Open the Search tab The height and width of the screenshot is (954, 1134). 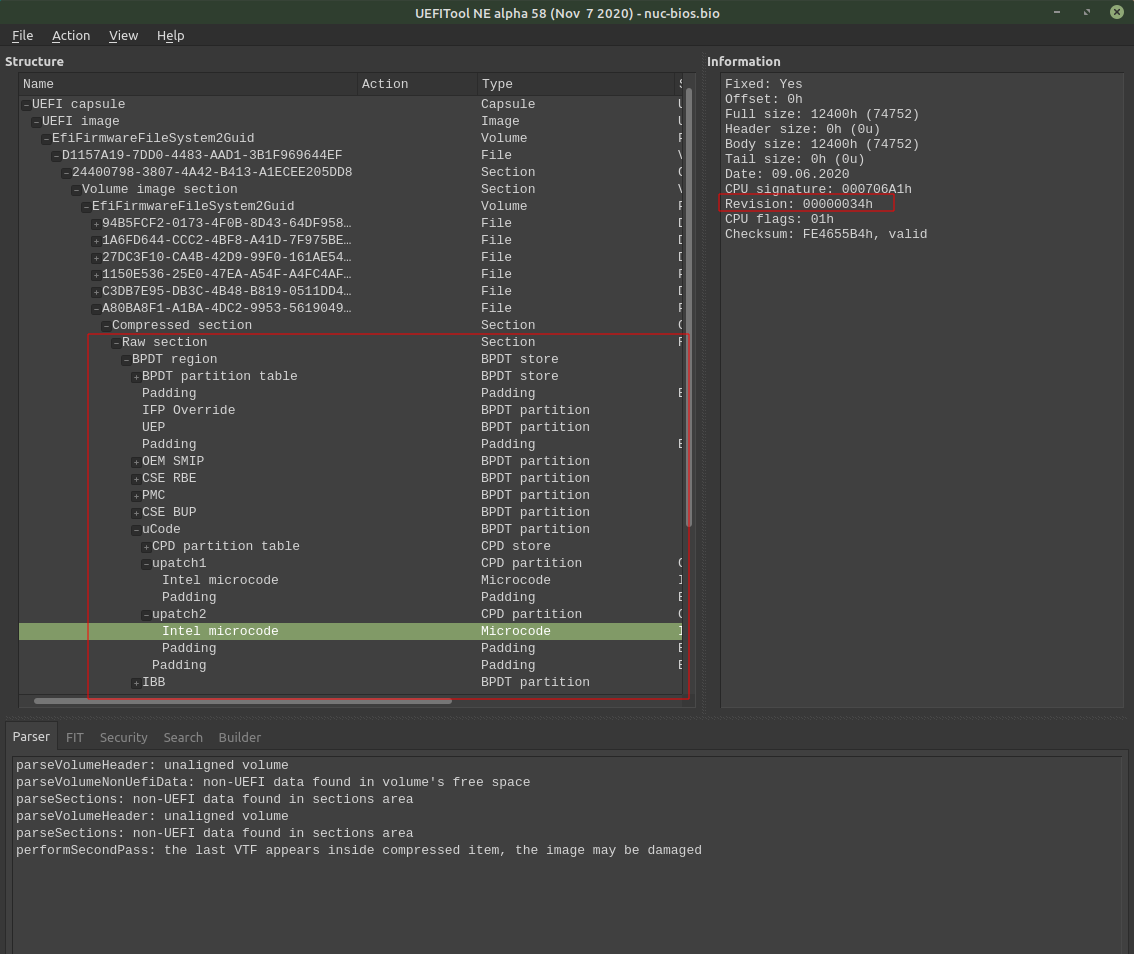[183, 737]
